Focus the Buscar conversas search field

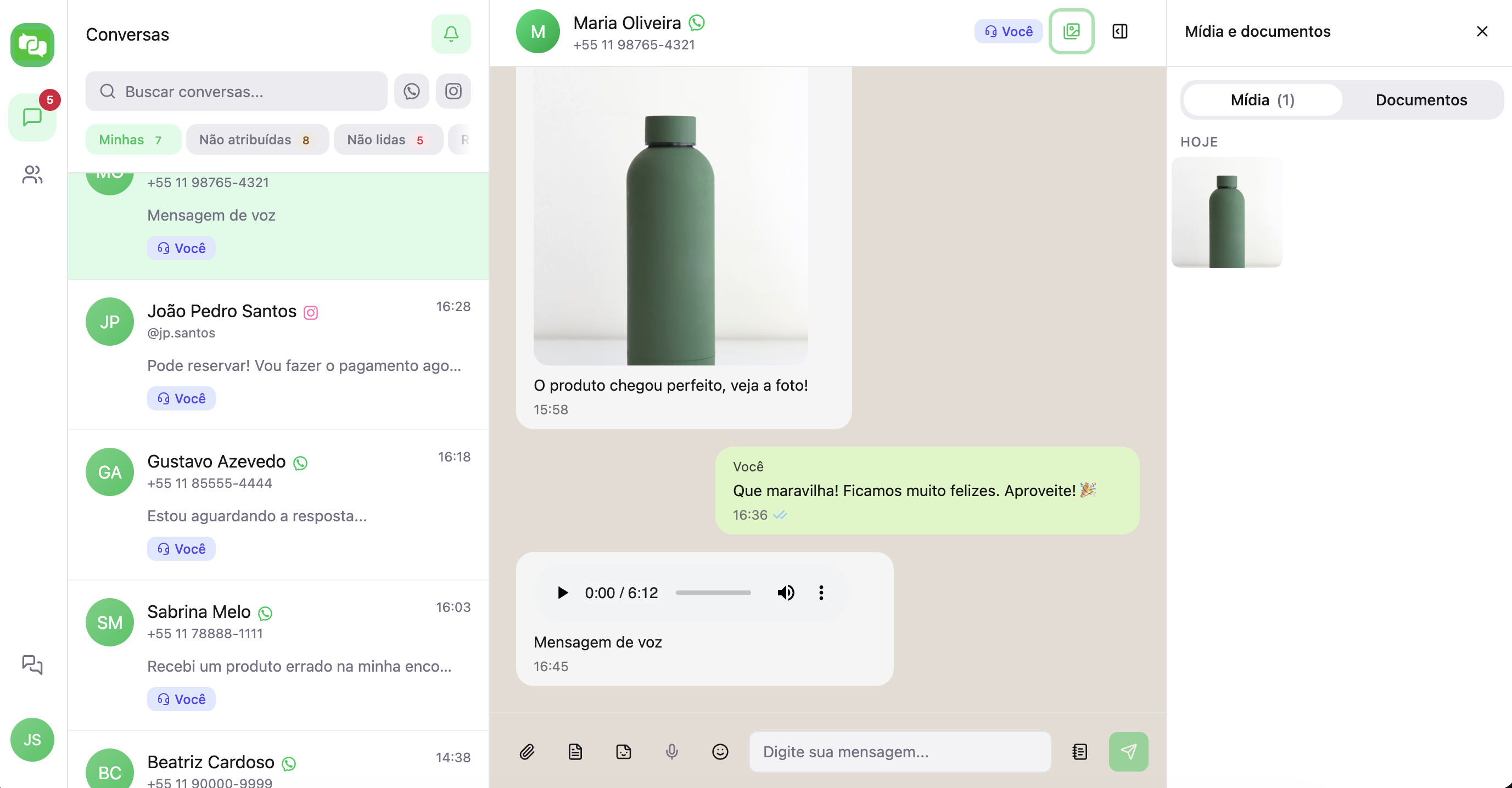pos(237,91)
